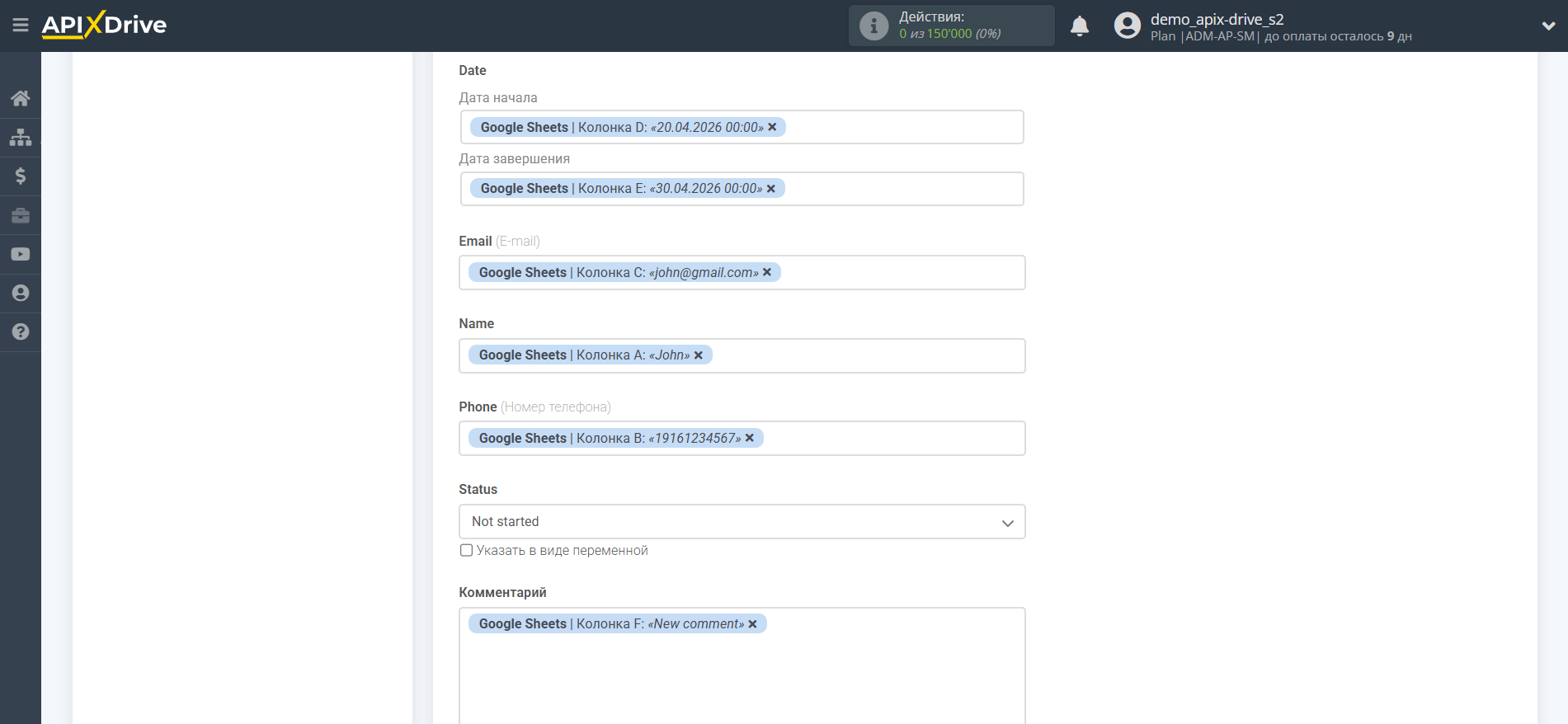1568x724 pixels.
Task: Open profile user icon in sidebar
Action: click(x=21, y=293)
